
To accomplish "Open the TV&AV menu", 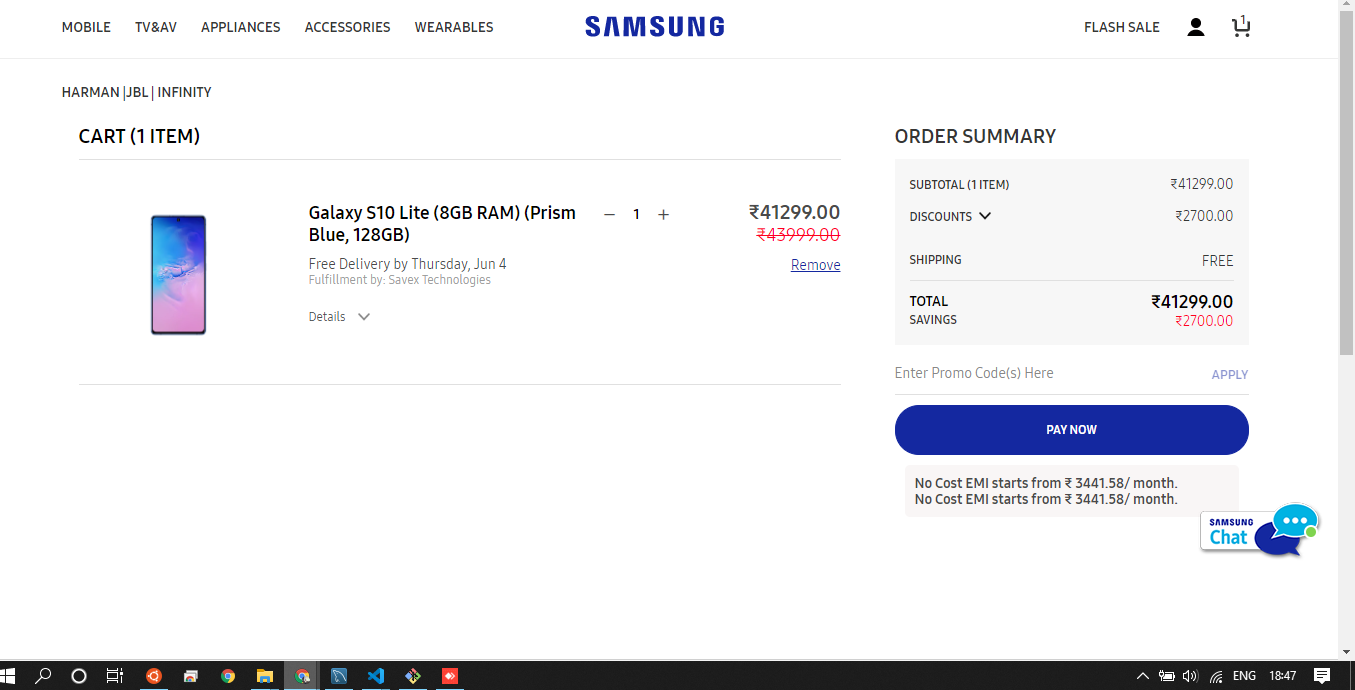I will 156,27.
